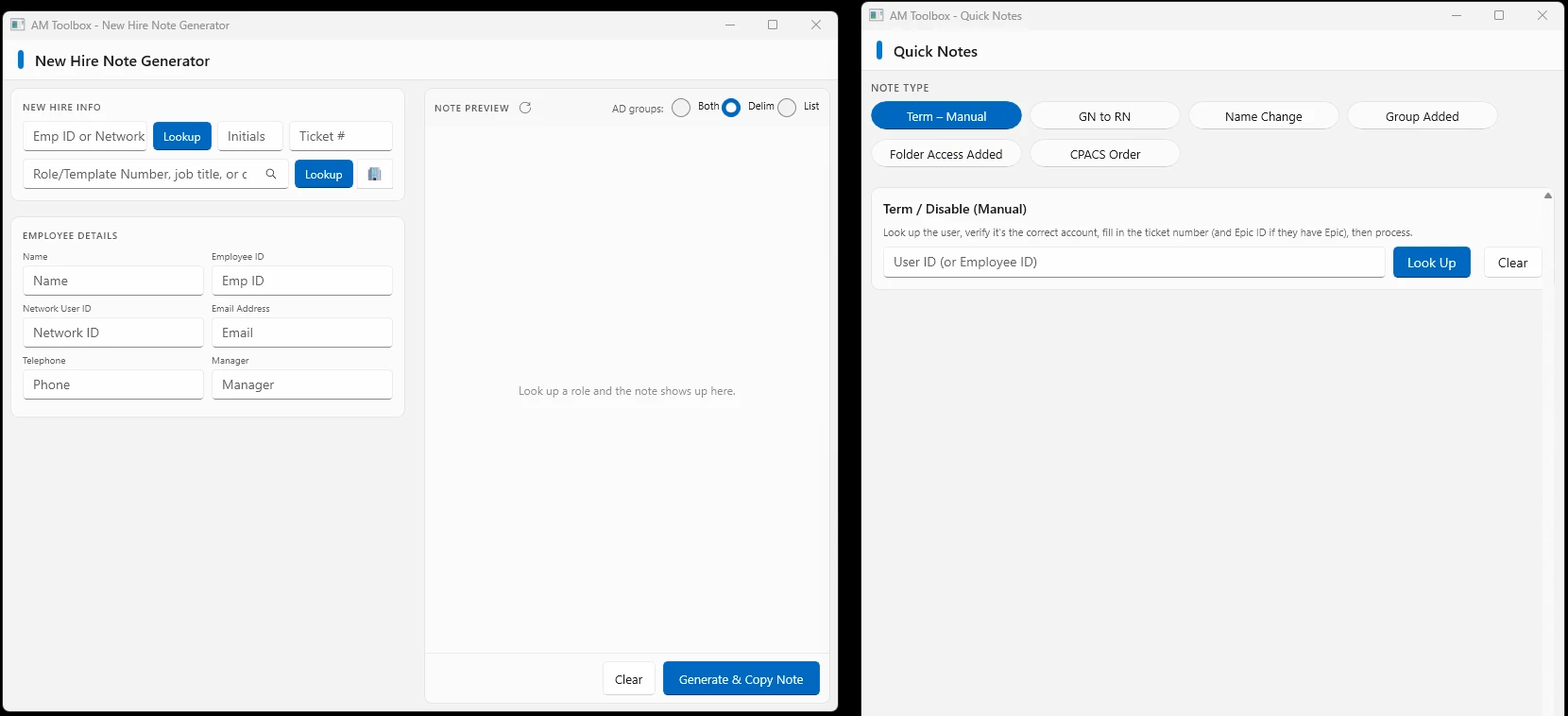
Task: Click the magnifier icon in the Role/Template field
Action: pyautogui.click(x=271, y=174)
